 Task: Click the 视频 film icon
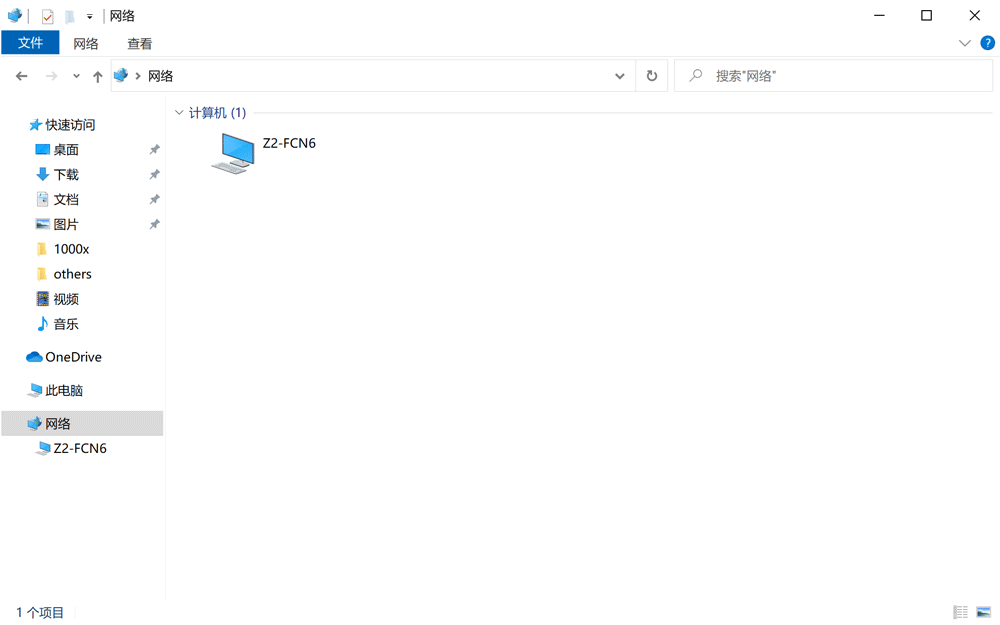(x=42, y=298)
